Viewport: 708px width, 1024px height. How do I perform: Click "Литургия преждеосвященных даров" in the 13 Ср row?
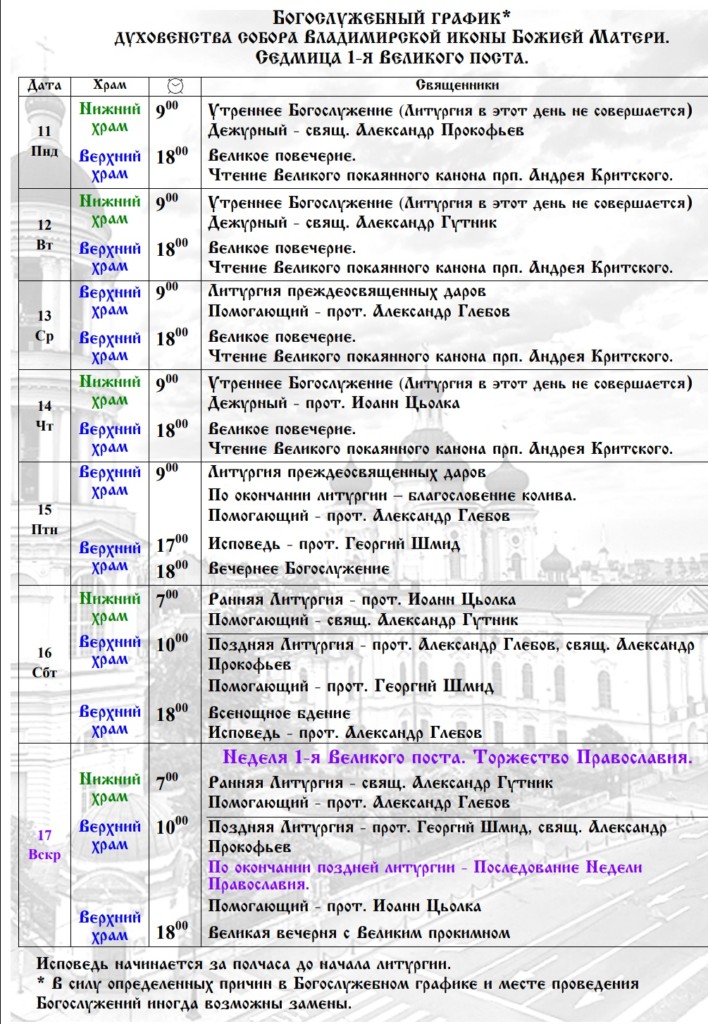pos(347,291)
